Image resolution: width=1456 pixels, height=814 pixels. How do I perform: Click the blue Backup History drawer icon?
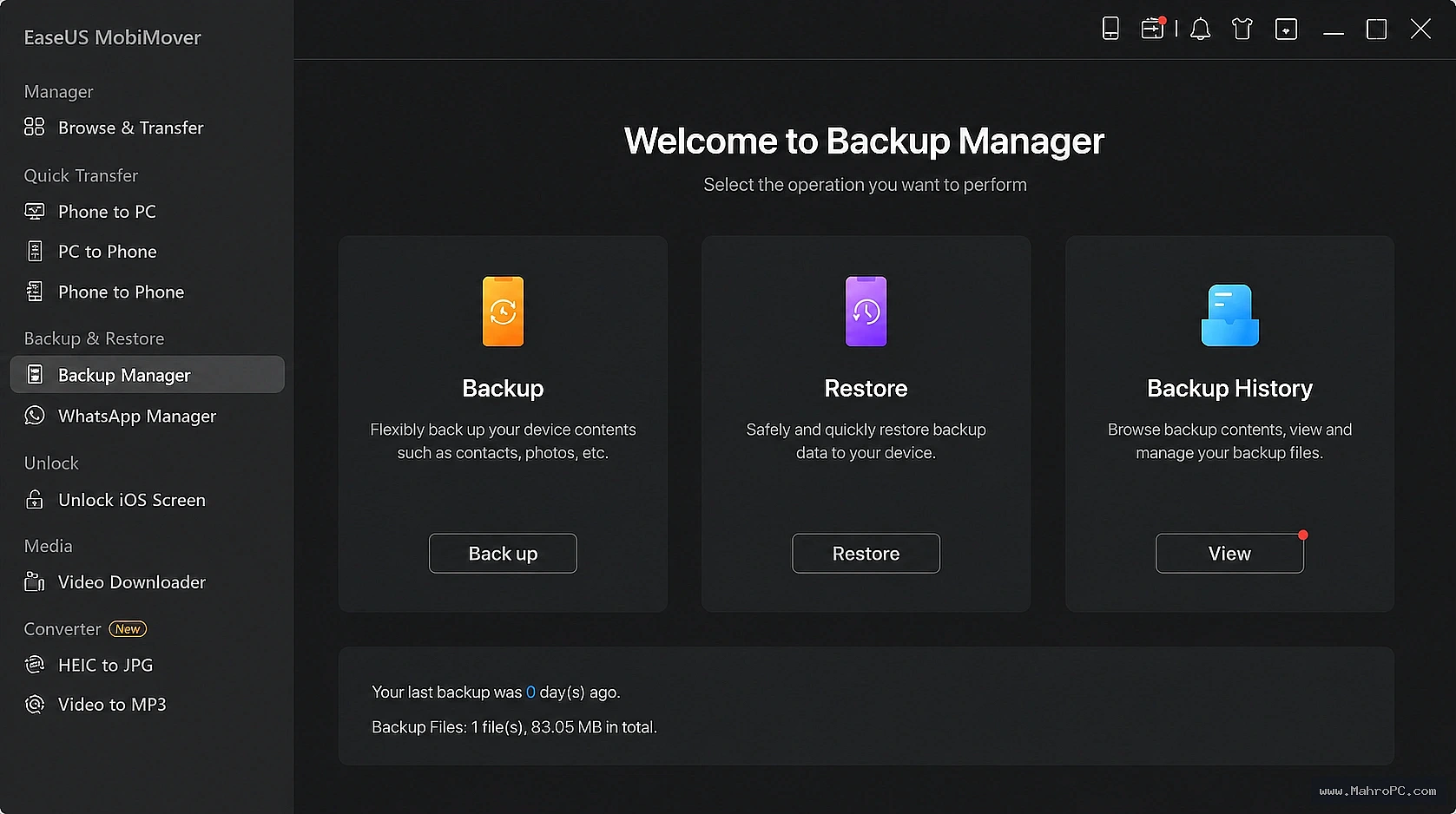tap(1229, 315)
